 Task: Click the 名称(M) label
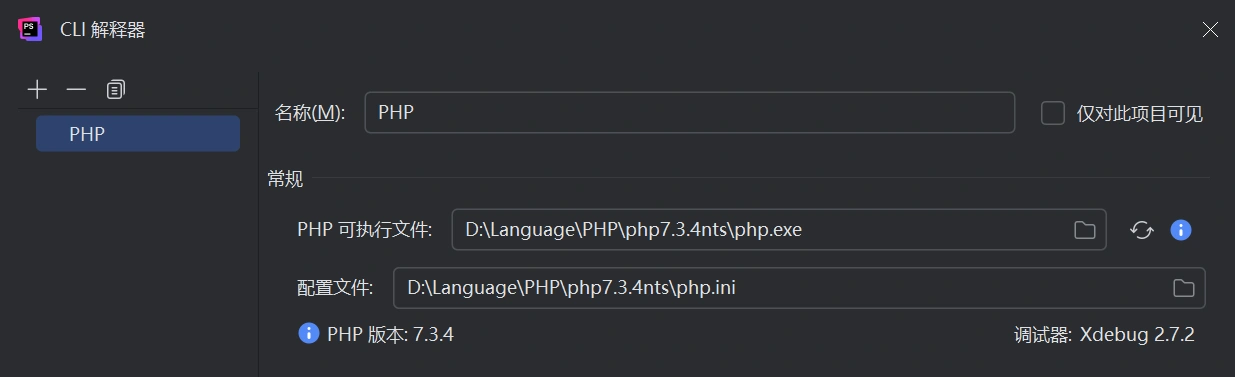click(x=310, y=113)
